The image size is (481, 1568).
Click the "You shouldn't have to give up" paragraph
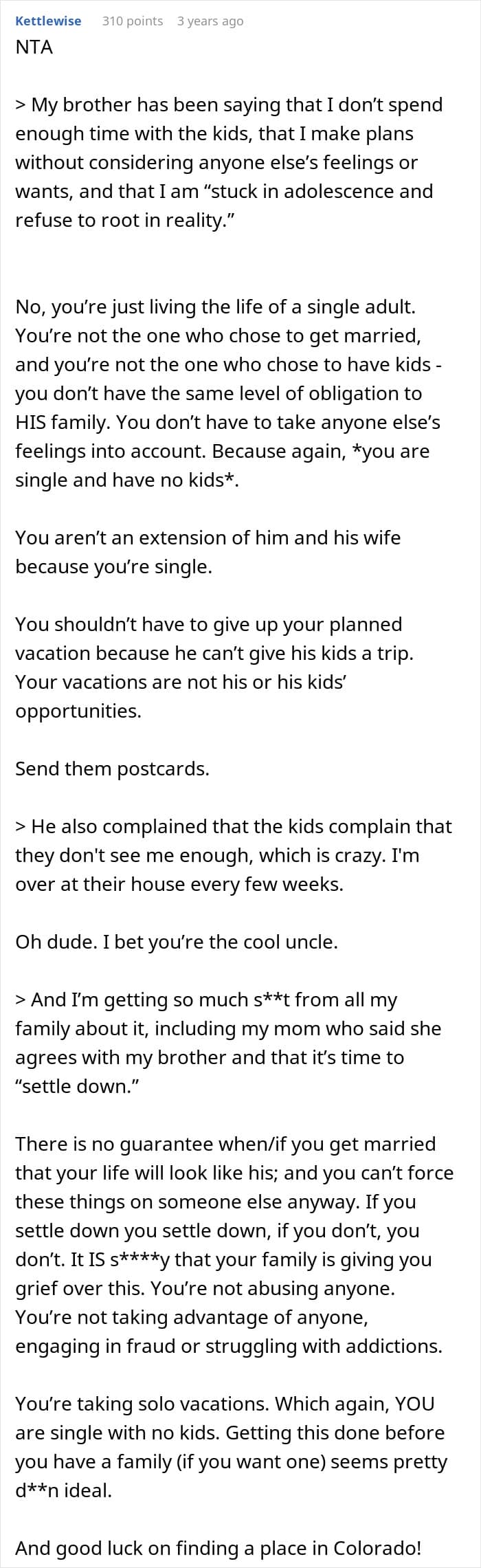pyautogui.click(x=214, y=668)
